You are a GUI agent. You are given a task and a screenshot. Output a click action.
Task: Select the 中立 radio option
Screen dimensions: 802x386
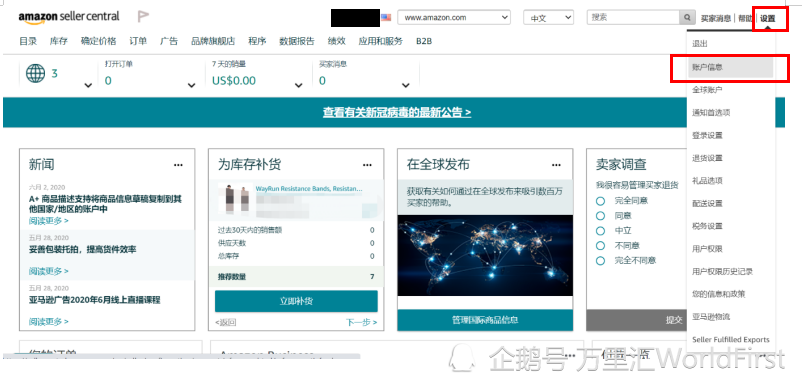pyautogui.click(x=600, y=231)
